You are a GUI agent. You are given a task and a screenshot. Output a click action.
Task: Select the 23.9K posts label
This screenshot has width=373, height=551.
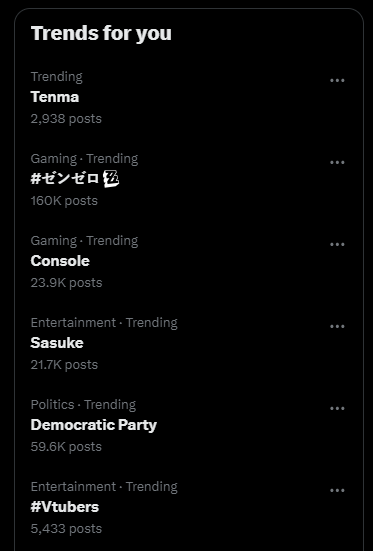(x=66, y=283)
